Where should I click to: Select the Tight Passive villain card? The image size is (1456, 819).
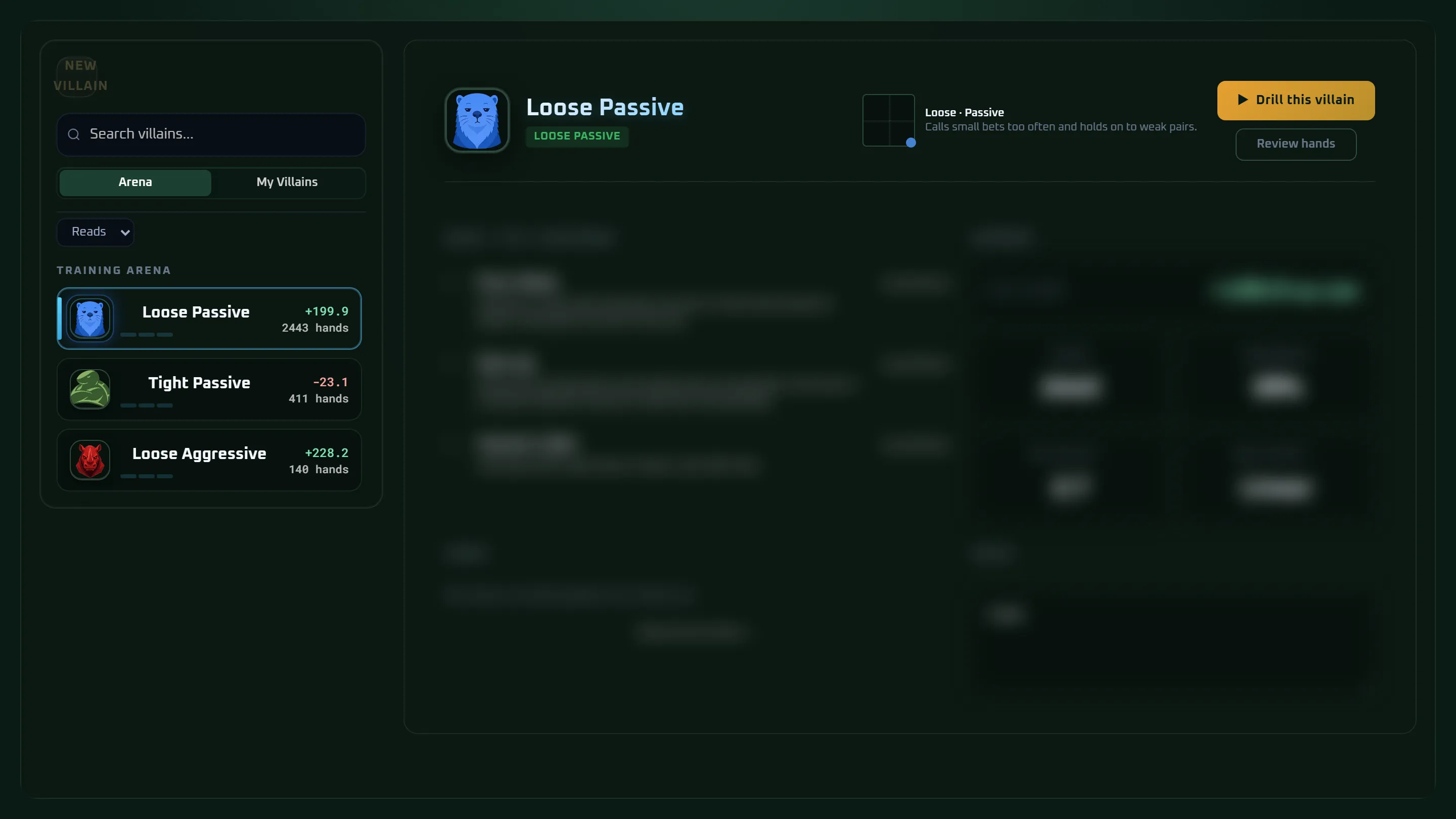click(209, 389)
